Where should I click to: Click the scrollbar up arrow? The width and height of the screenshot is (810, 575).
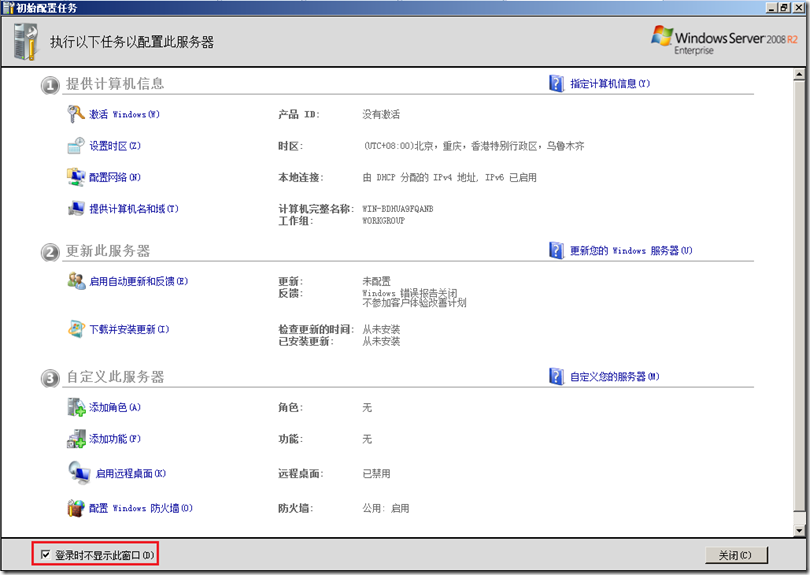click(x=799, y=75)
